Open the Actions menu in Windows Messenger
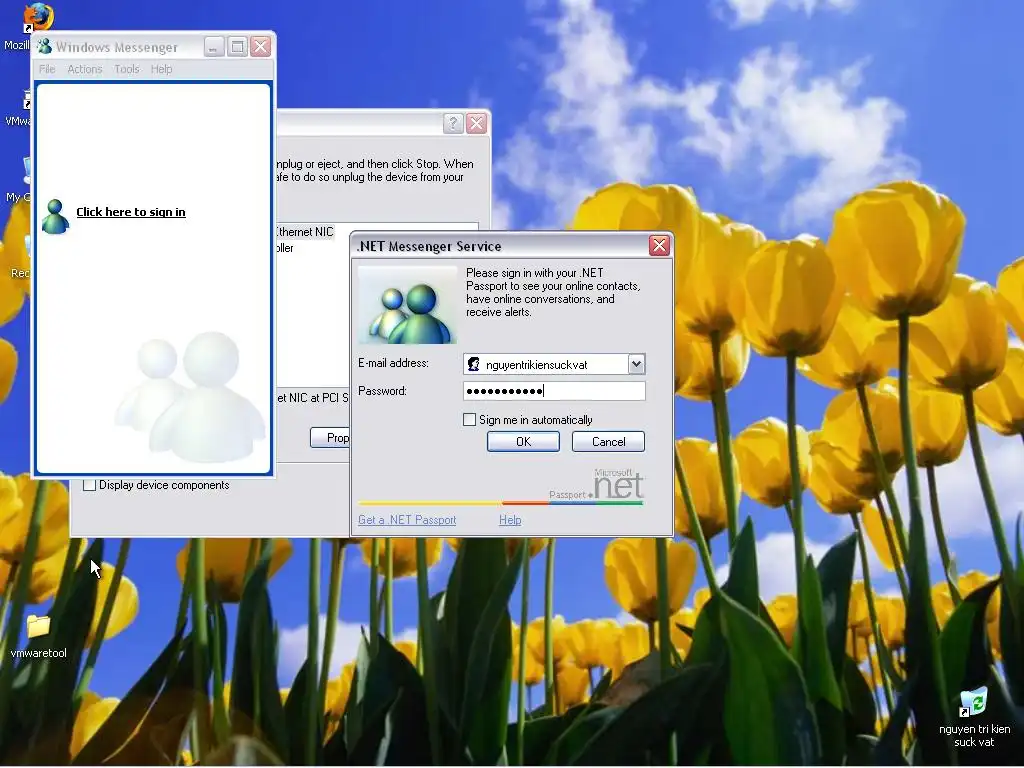Viewport: 1024px width, 768px height. click(85, 69)
